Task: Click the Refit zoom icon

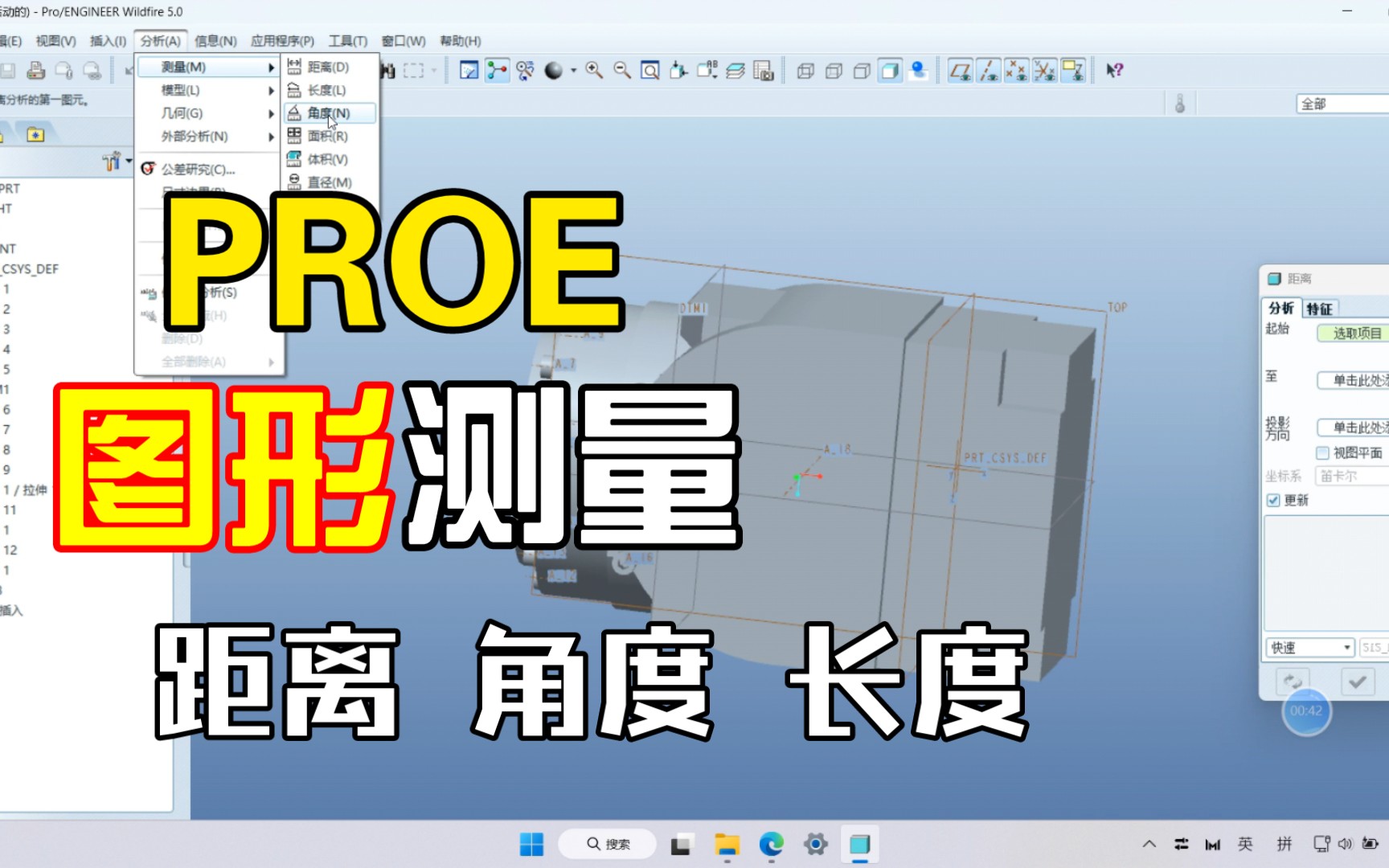Action: point(650,71)
